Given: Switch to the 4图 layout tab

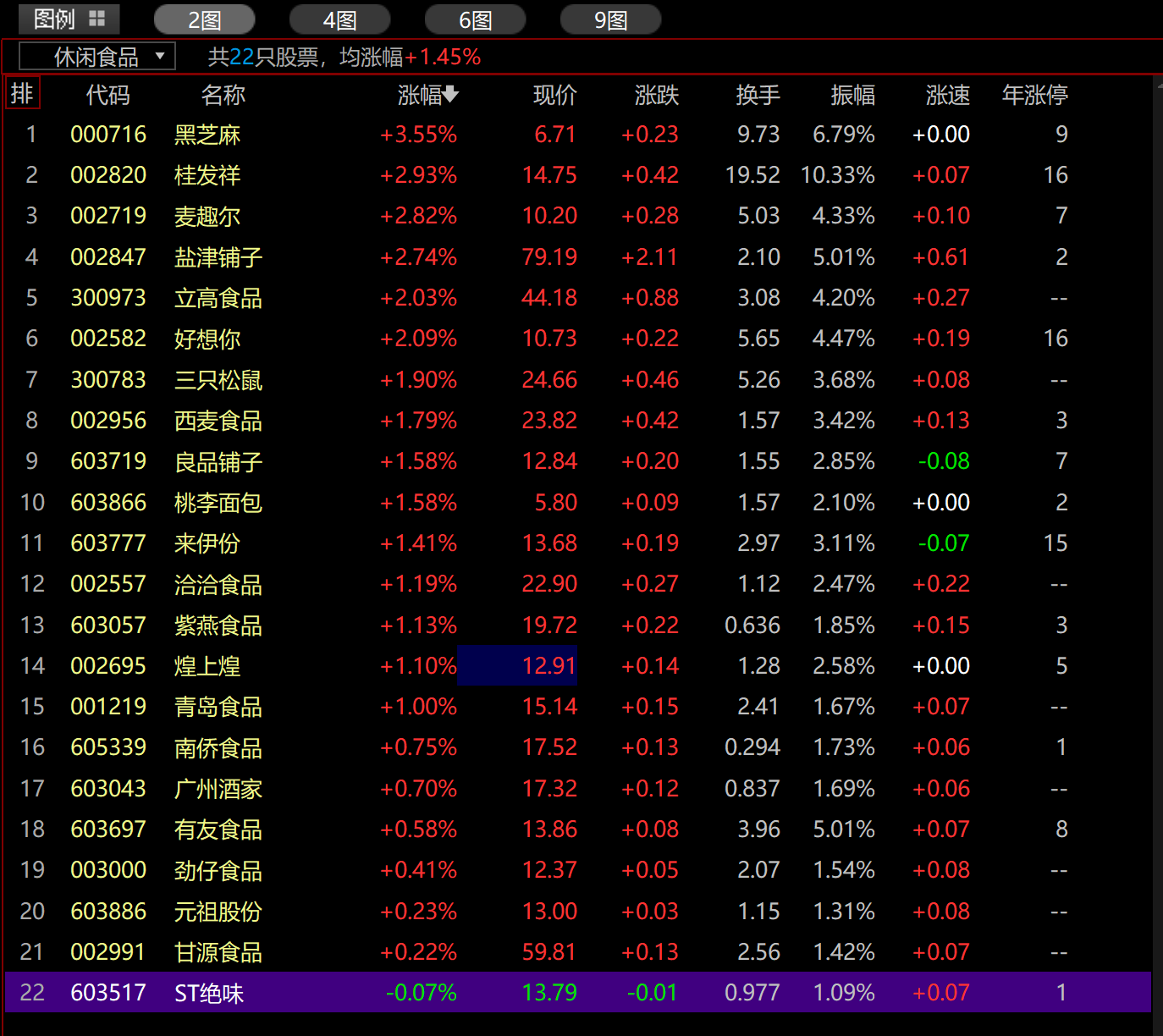Looking at the screenshot, I should pyautogui.click(x=339, y=19).
